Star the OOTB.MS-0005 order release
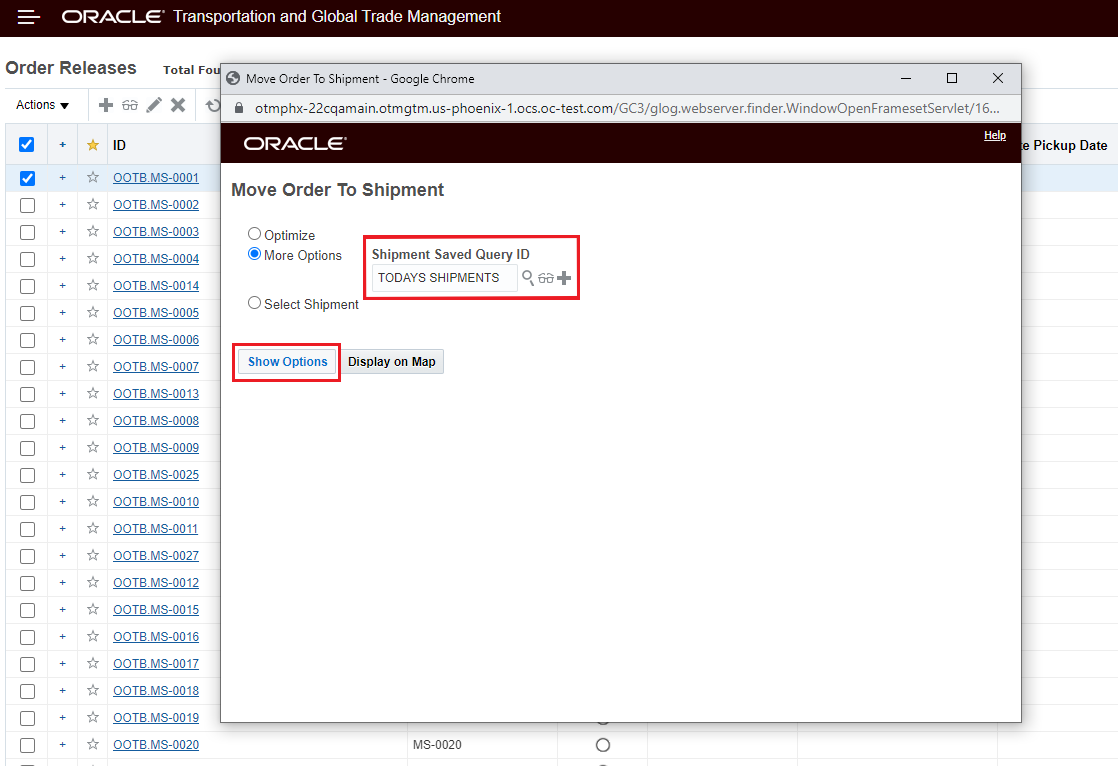Screen dimensions: 1118x766 [x=93, y=312]
